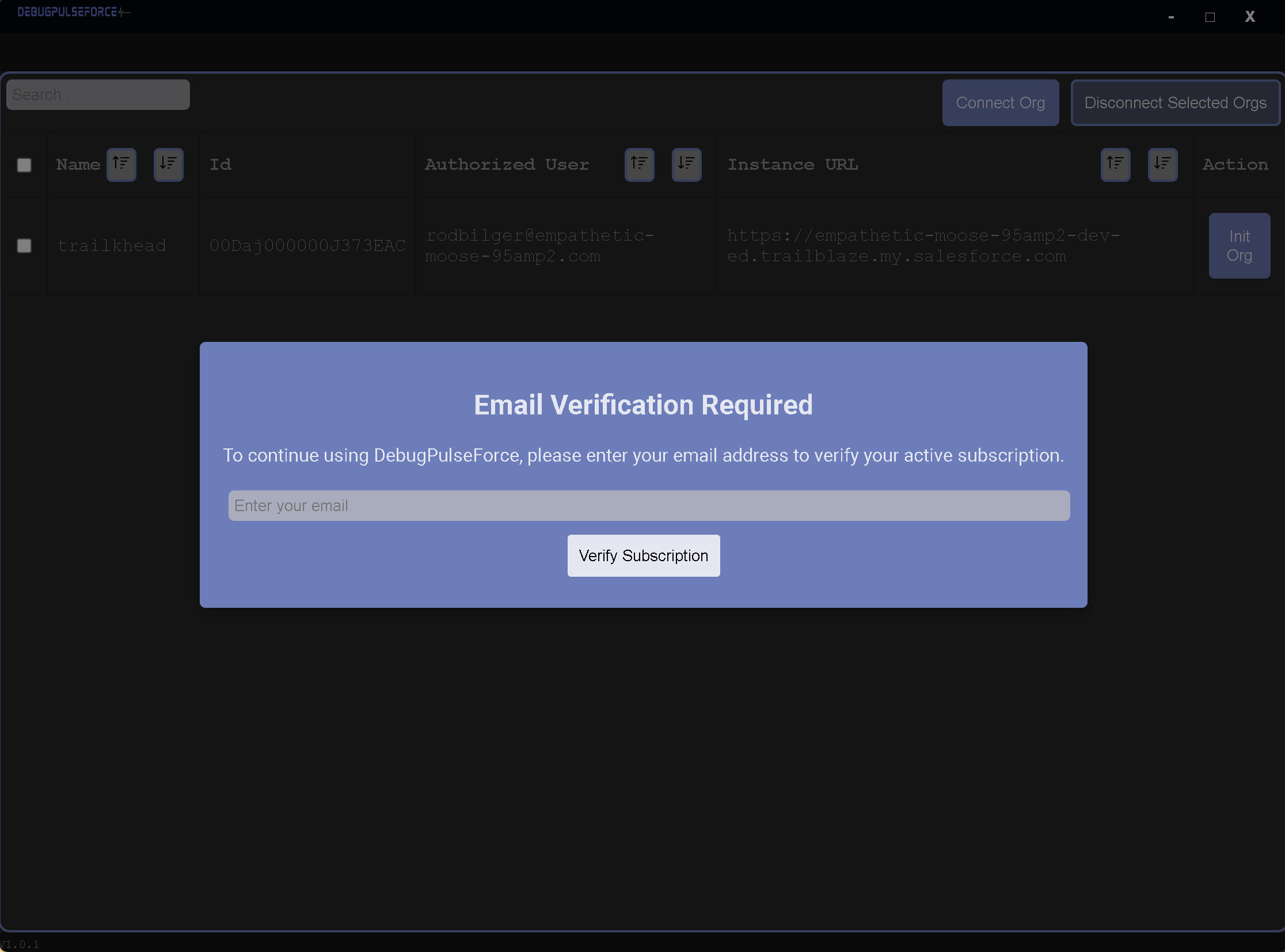Image resolution: width=1285 pixels, height=952 pixels.
Task: Click the empathetic-moose Instance URL cell
Action: (x=922, y=246)
